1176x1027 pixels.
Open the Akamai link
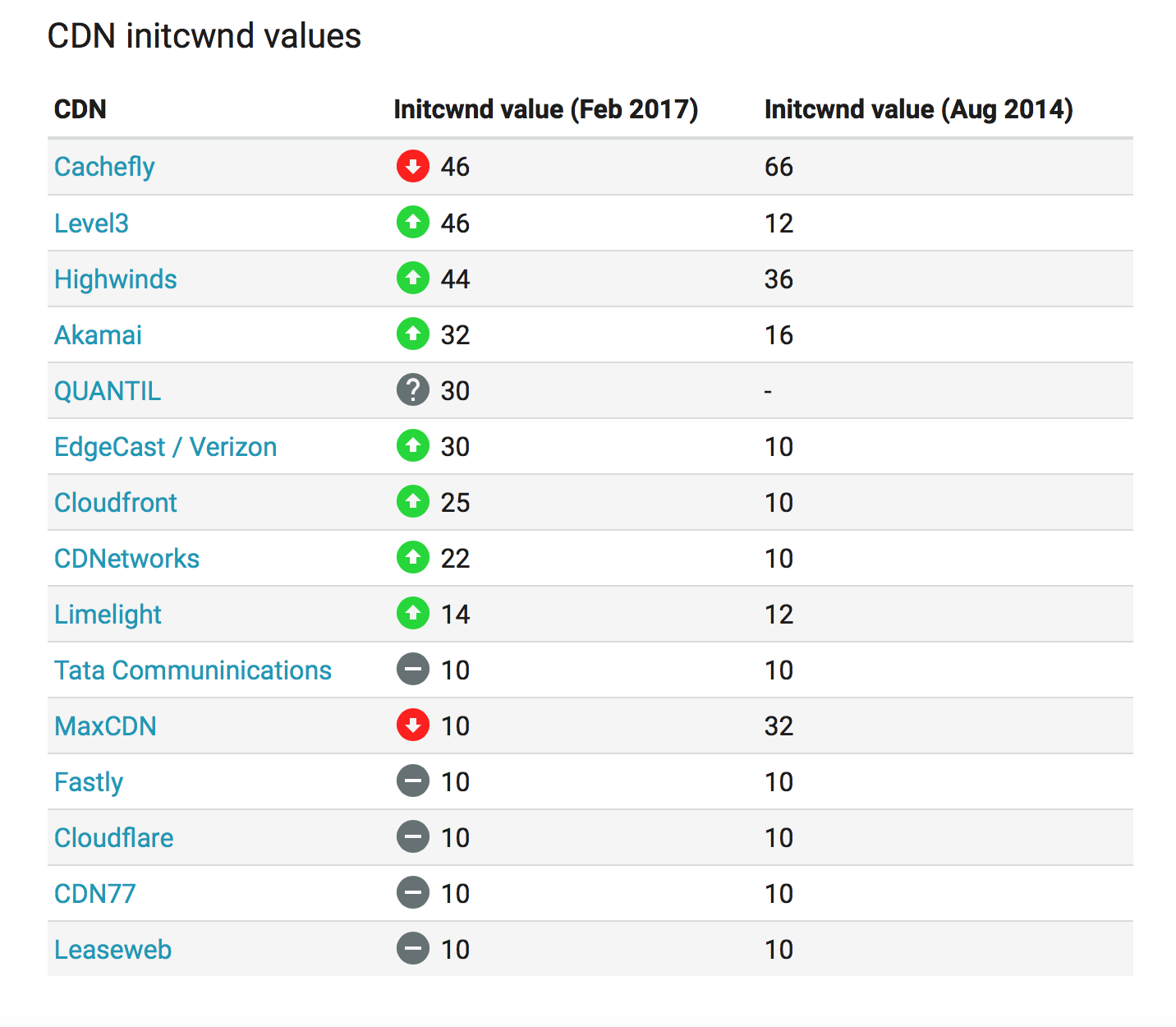98,335
